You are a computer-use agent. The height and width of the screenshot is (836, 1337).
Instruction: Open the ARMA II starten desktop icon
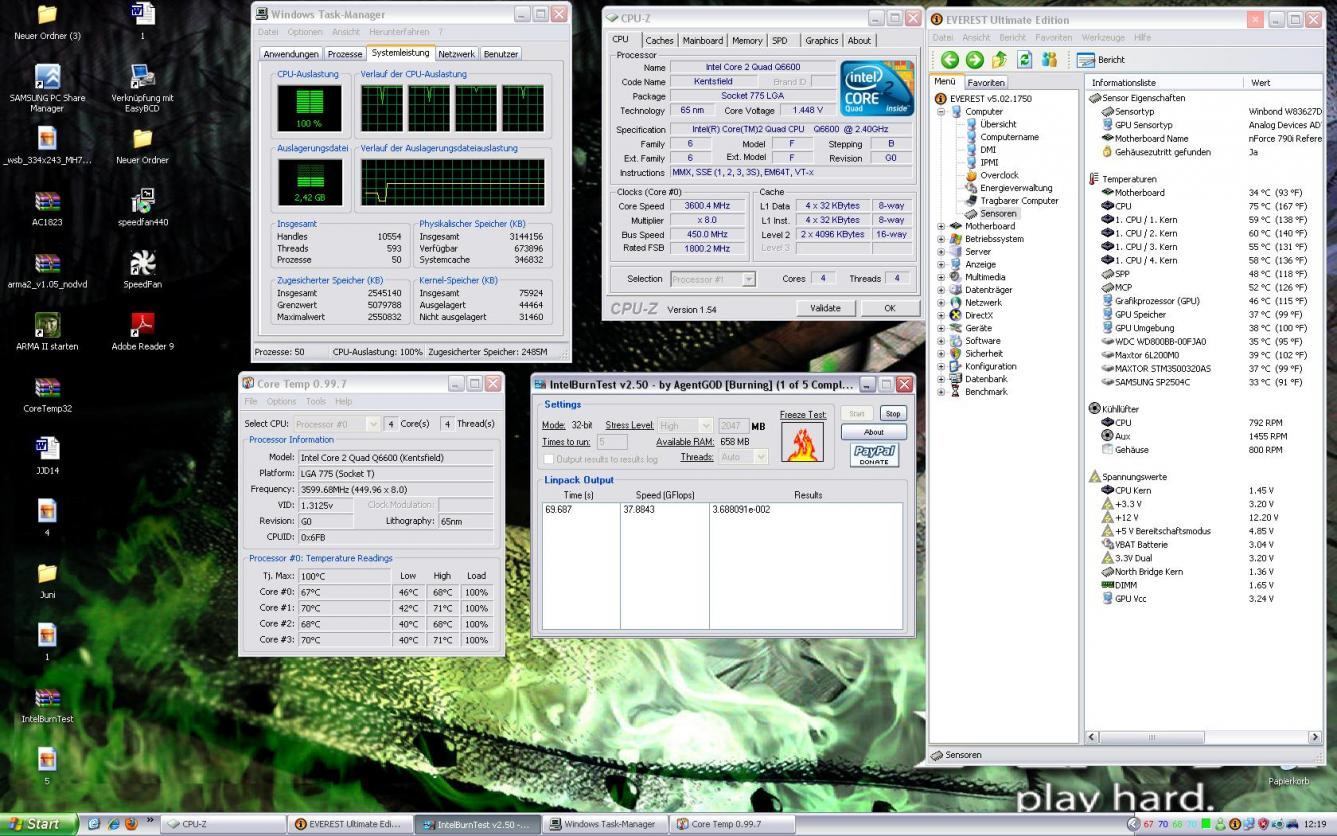pyautogui.click(x=47, y=332)
